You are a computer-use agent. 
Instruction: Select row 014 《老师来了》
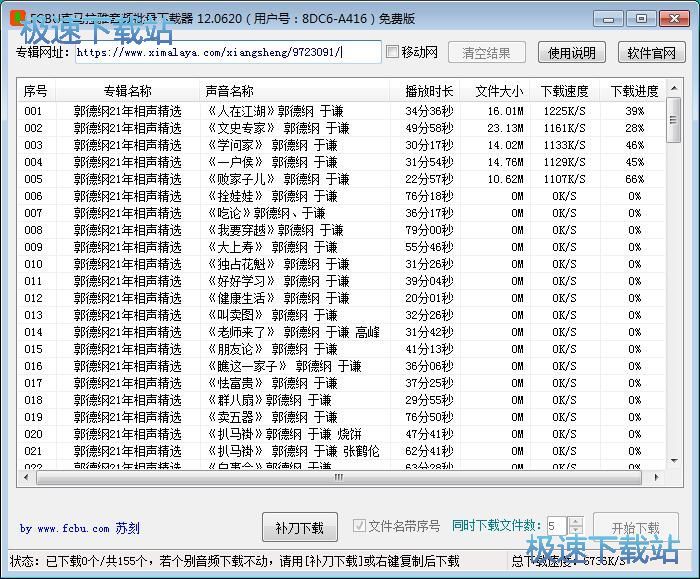342,332
